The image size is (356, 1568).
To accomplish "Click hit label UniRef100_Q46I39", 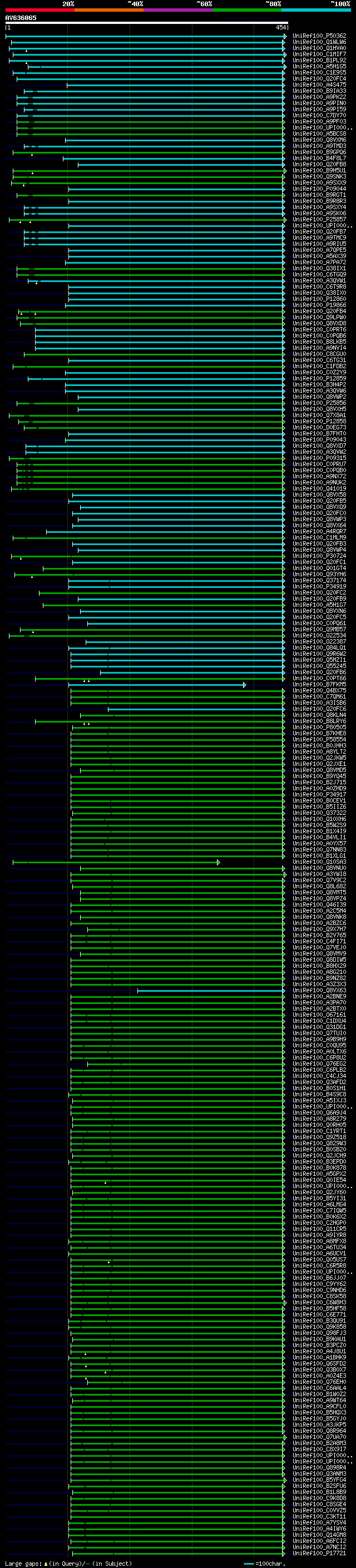I will [x=319, y=905].
